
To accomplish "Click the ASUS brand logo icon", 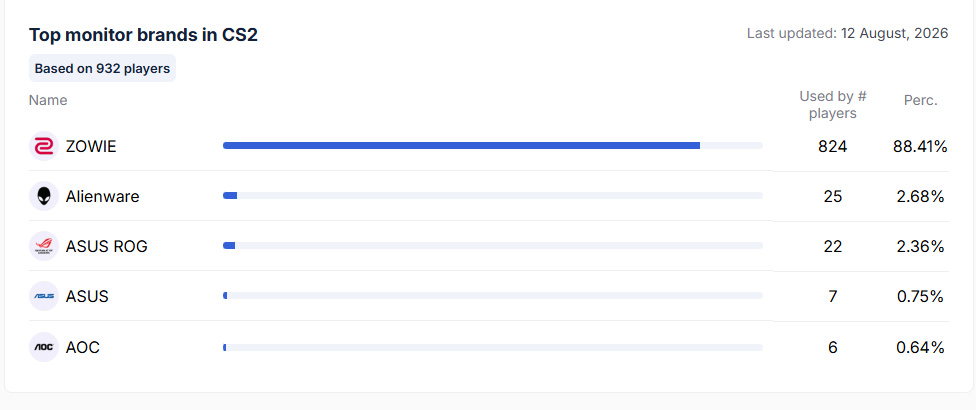I will coord(44,296).
